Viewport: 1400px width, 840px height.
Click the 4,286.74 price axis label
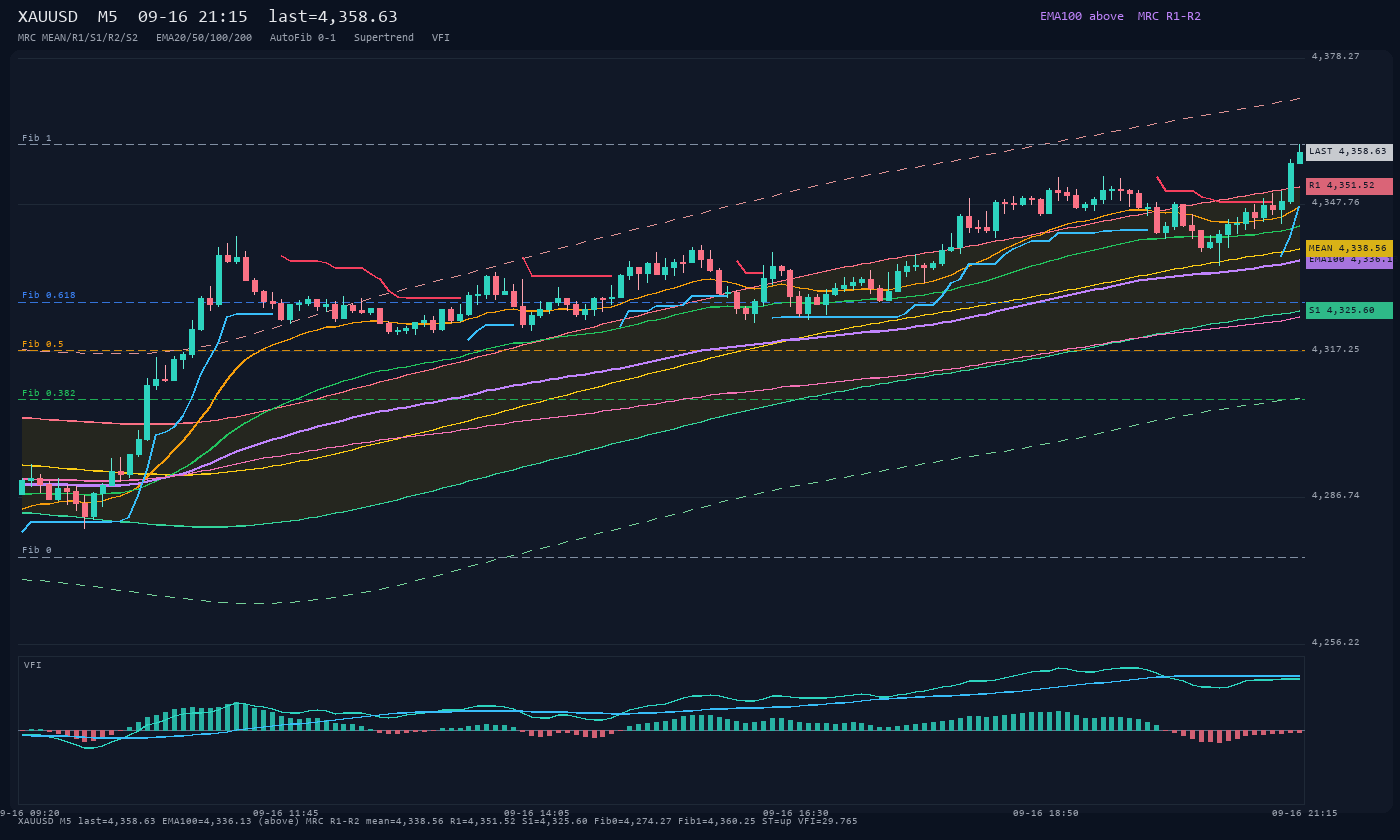pos(1336,495)
